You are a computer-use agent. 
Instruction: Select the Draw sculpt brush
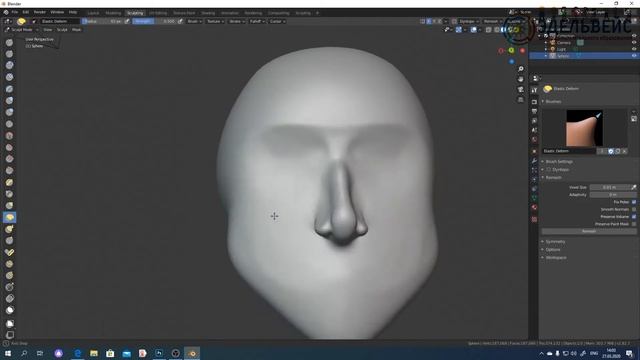pos(9,42)
